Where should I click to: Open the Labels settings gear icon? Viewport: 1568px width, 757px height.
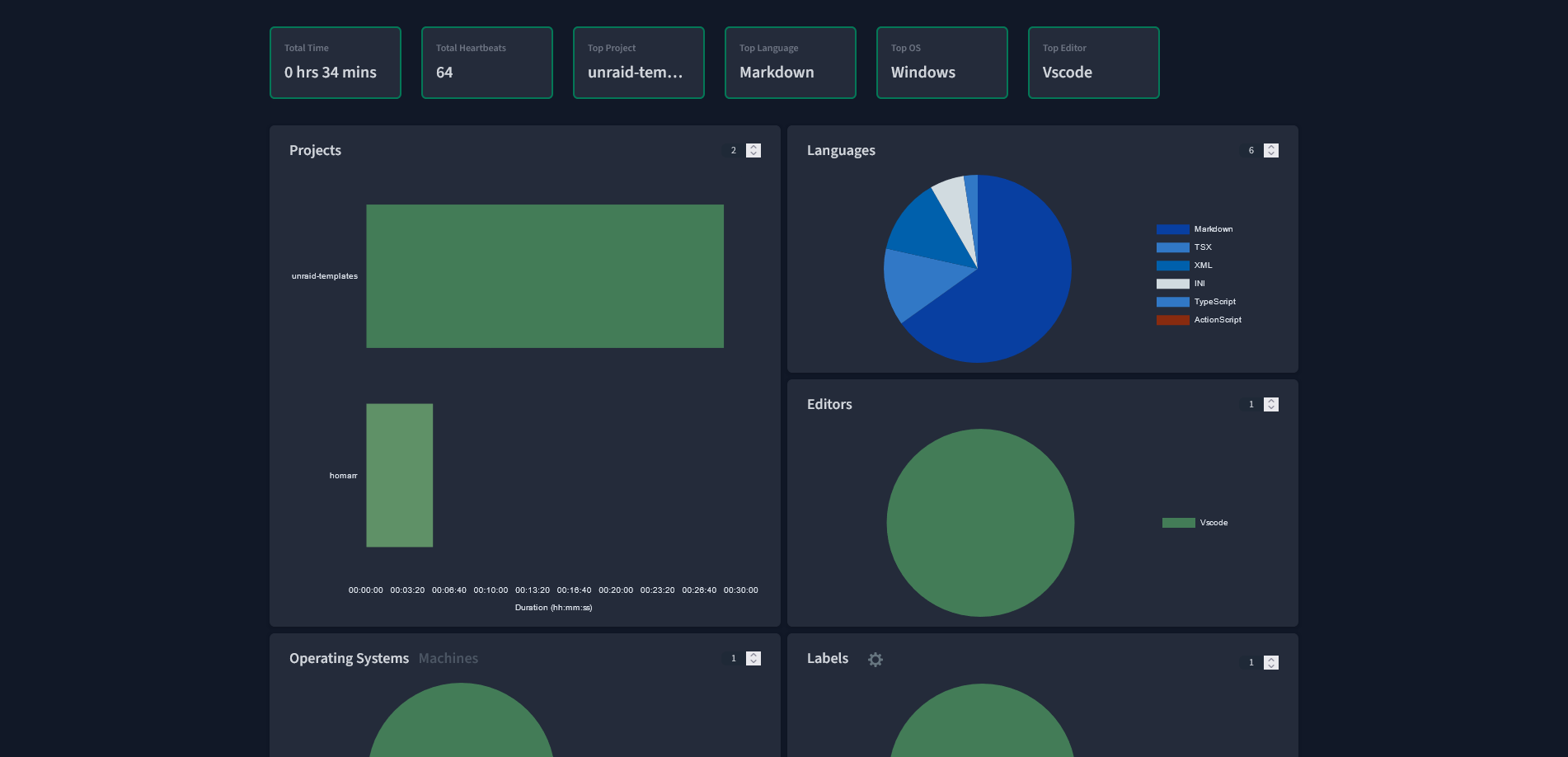[876, 660]
